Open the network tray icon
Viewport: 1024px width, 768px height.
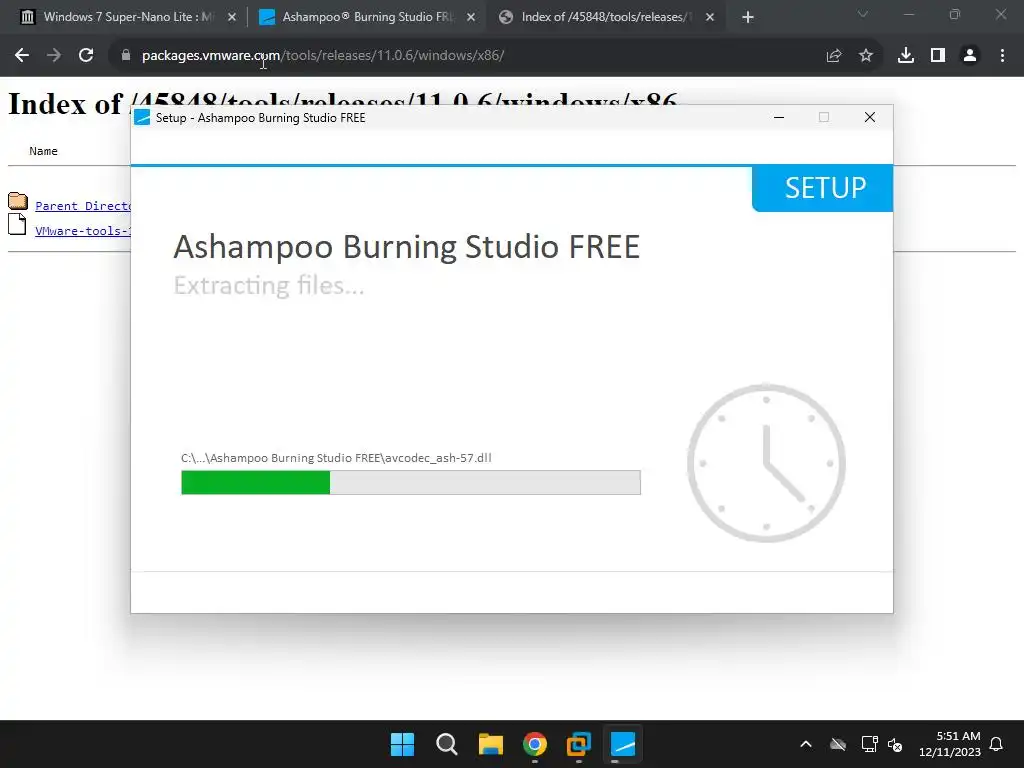pos(869,744)
